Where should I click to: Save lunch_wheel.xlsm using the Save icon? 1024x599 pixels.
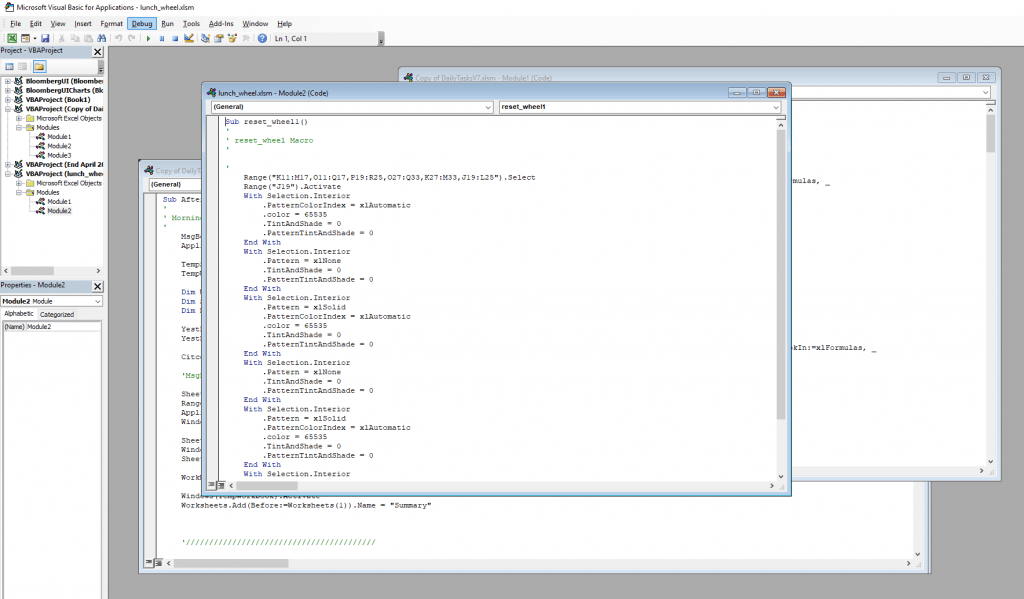tap(45, 37)
